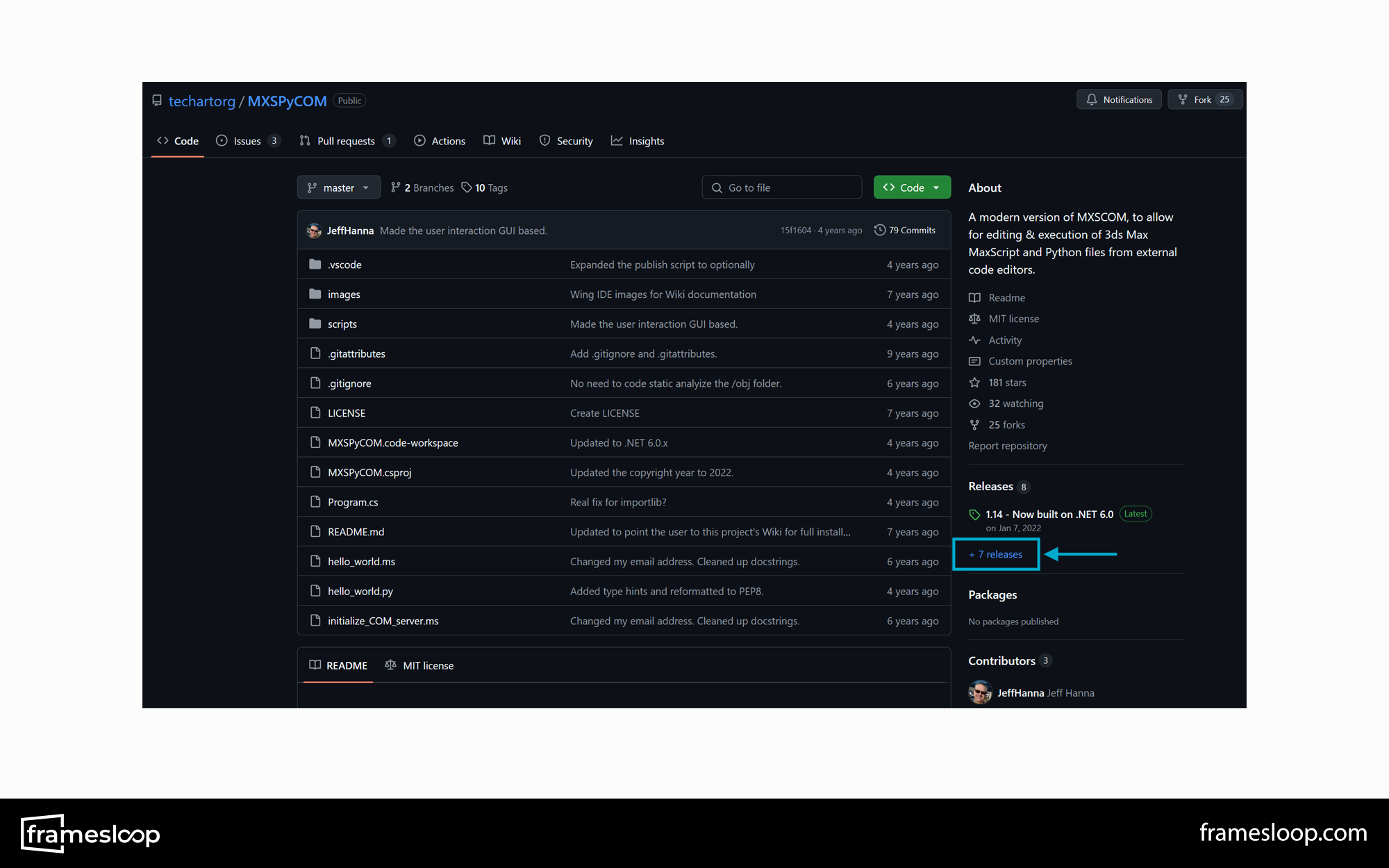Open commit 'Wing IDE images for Wiki documentation'

(x=663, y=294)
